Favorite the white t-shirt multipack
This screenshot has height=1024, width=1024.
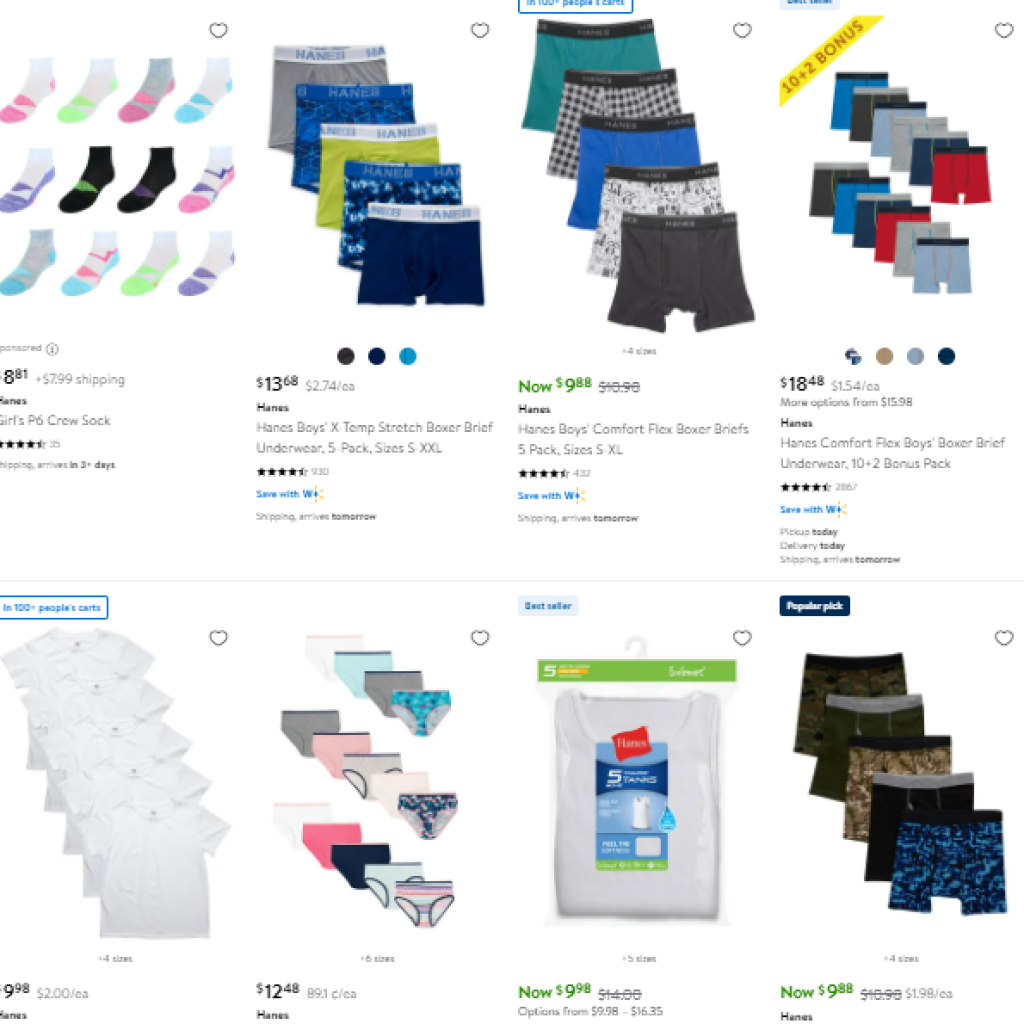218,637
